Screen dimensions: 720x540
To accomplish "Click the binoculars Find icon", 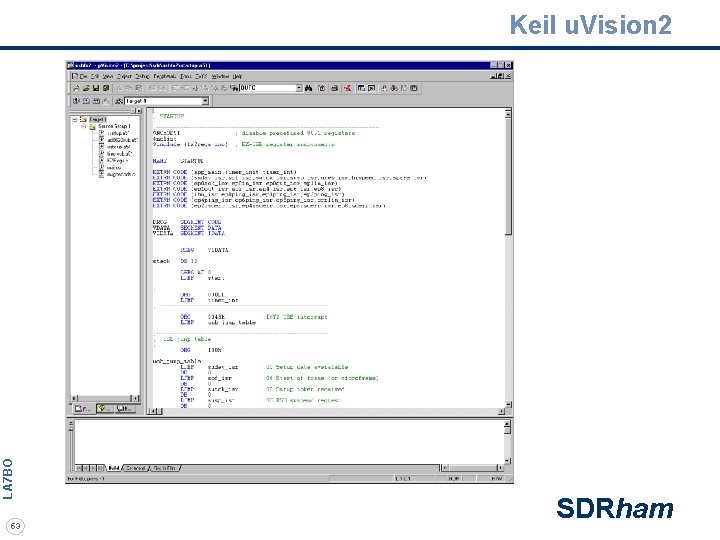I will click(309, 88).
